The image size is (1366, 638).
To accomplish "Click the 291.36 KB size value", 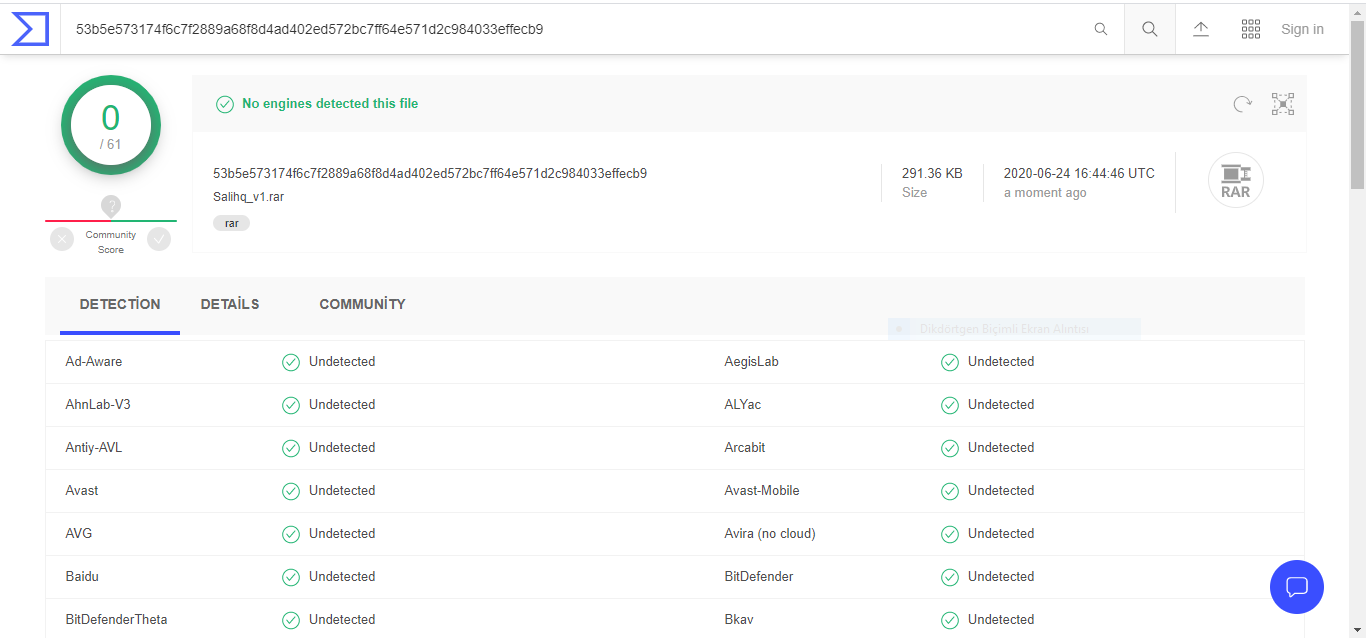I will 932,173.
